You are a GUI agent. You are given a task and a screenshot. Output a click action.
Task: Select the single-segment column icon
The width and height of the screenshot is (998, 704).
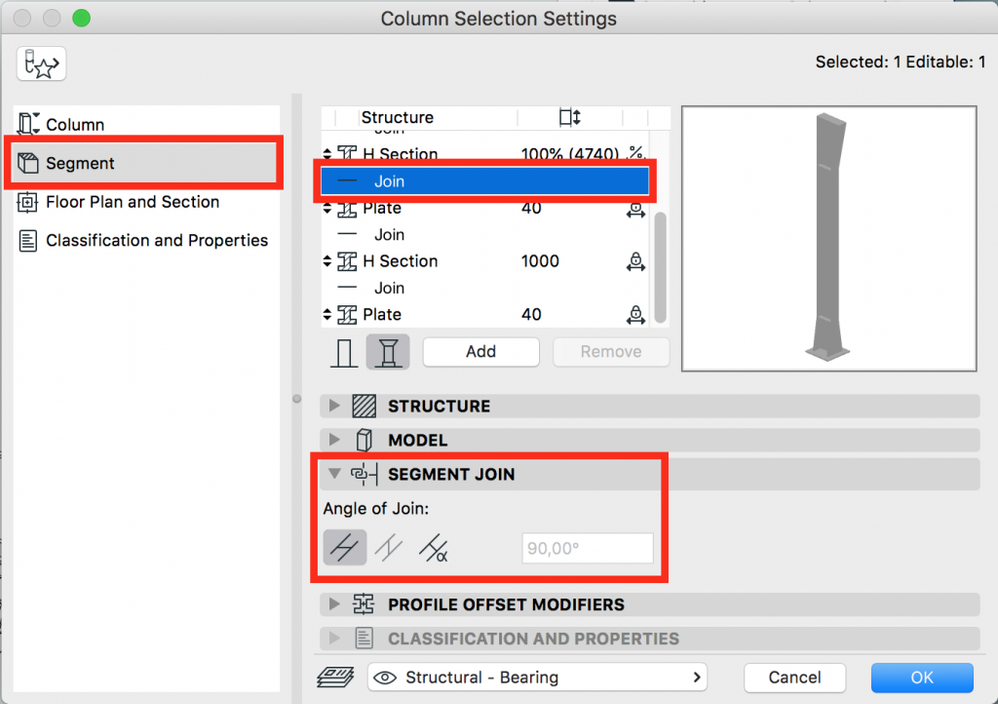pyautogui.click(x=345, y=352)
